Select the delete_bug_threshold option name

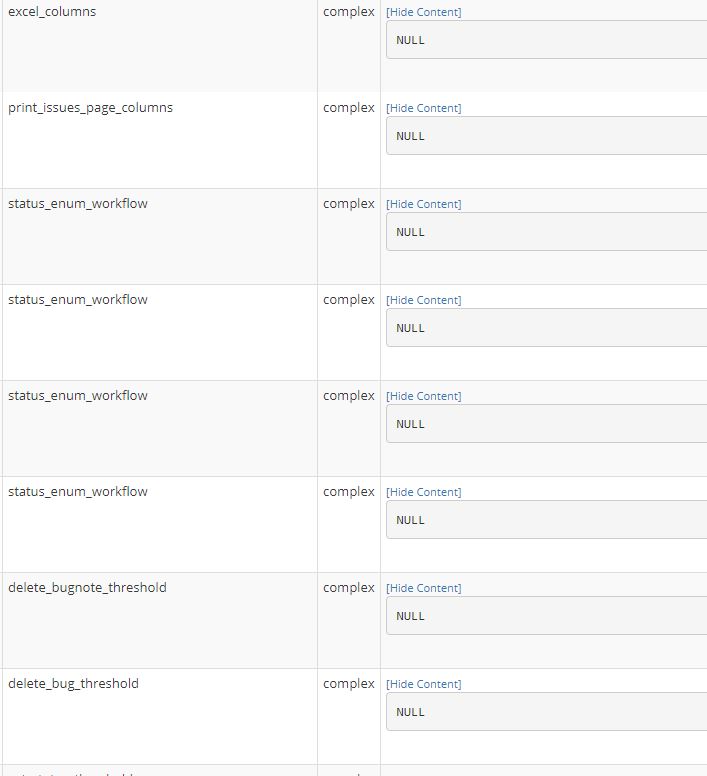73,684
